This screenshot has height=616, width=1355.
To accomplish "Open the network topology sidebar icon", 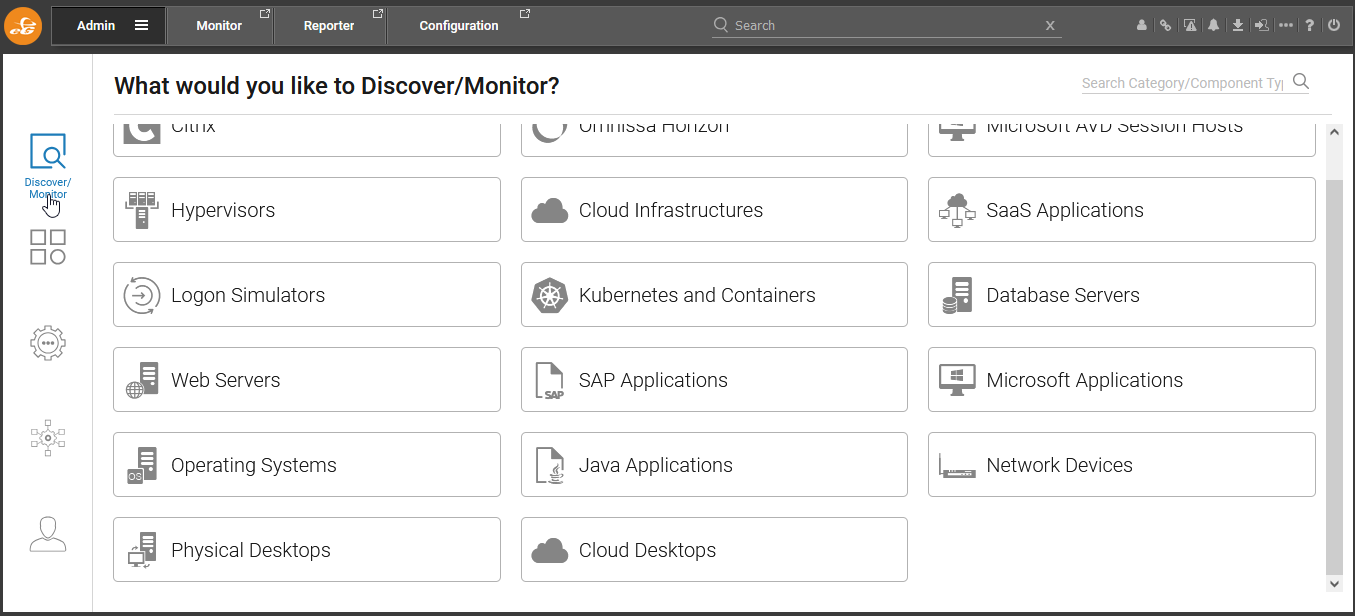I will click(48, 438).
